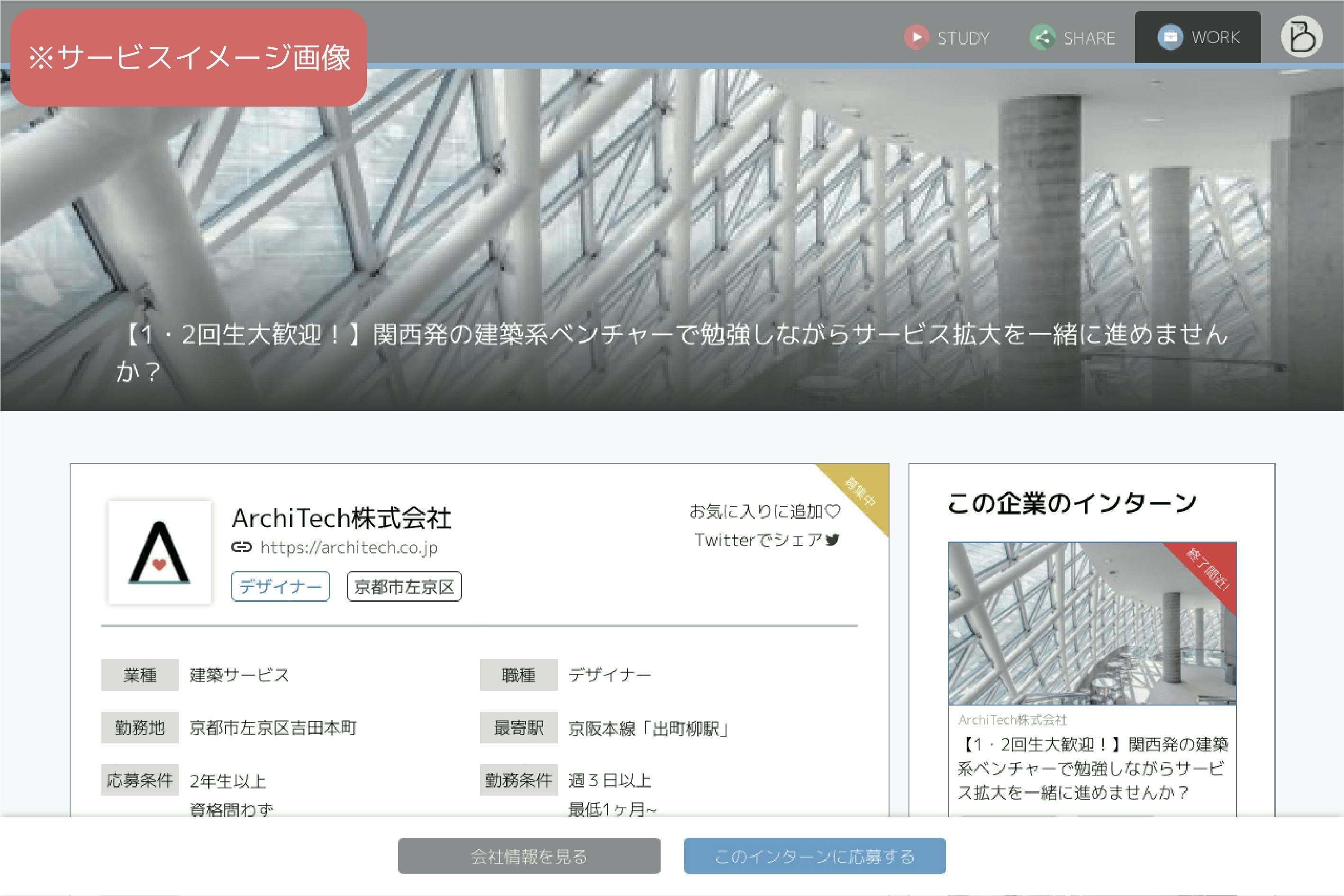
Task: Click the favorite heart icon
Action: click(833, 511)
